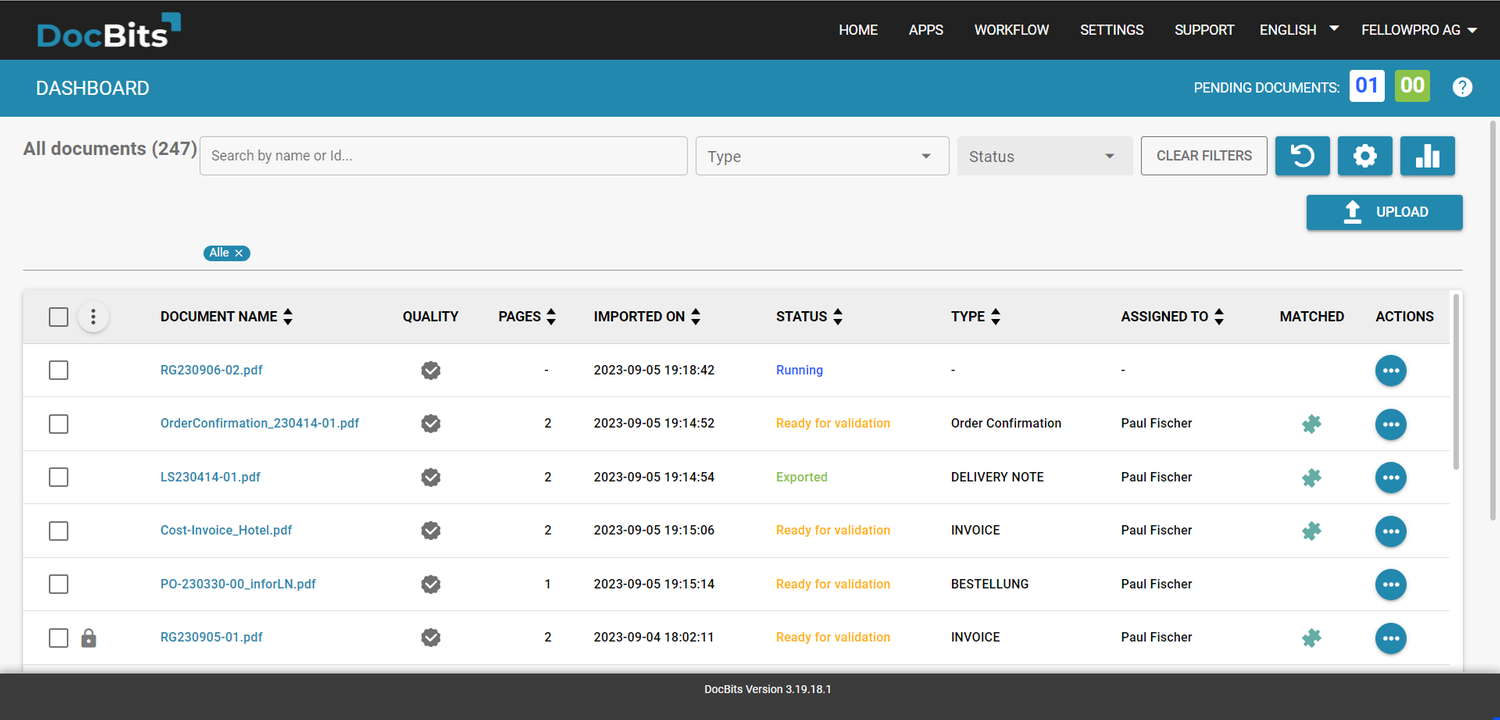
Task: Open the LS230414-01.pdf document link
Action: tap(210, 477)
